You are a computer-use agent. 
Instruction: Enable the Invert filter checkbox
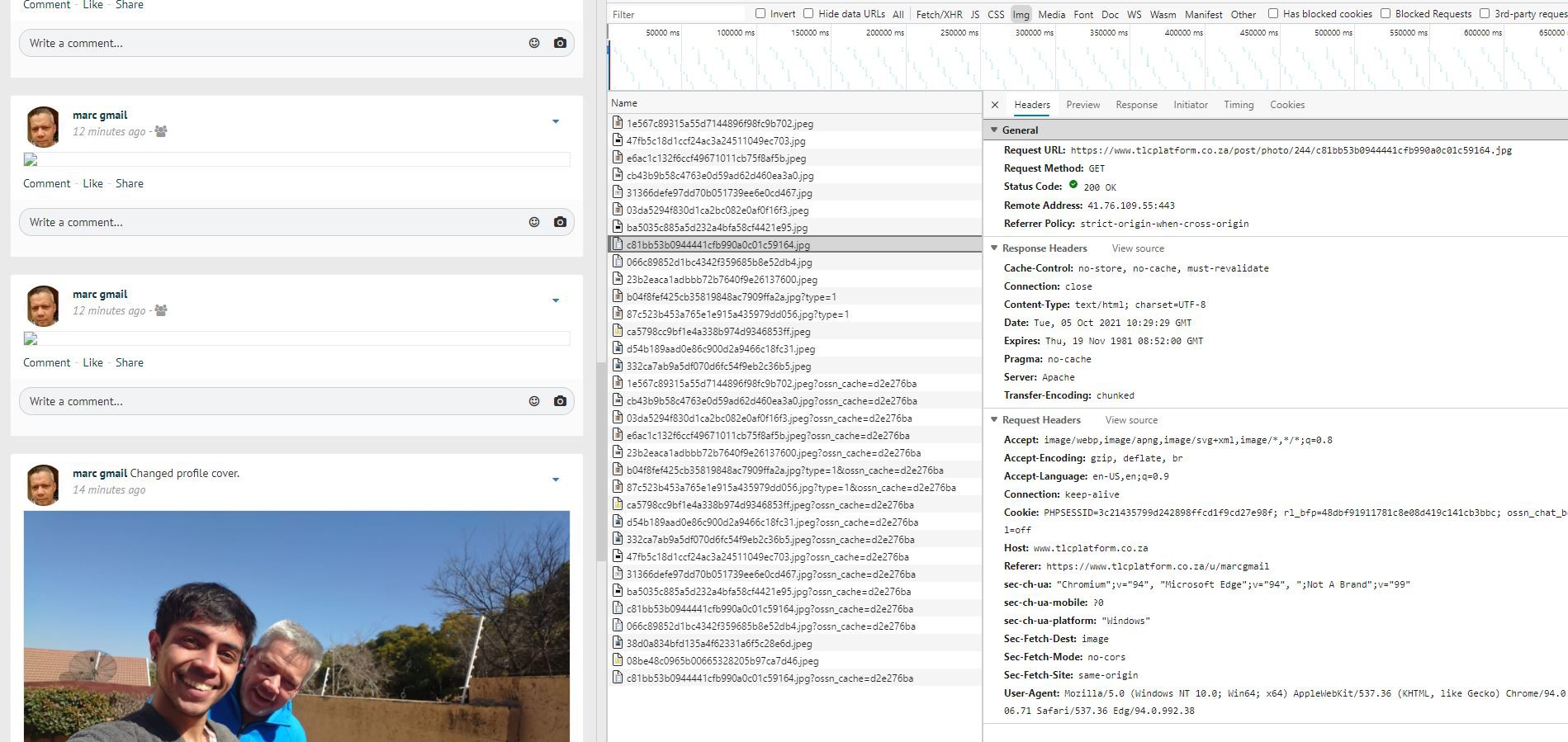(x=760, y=13)
